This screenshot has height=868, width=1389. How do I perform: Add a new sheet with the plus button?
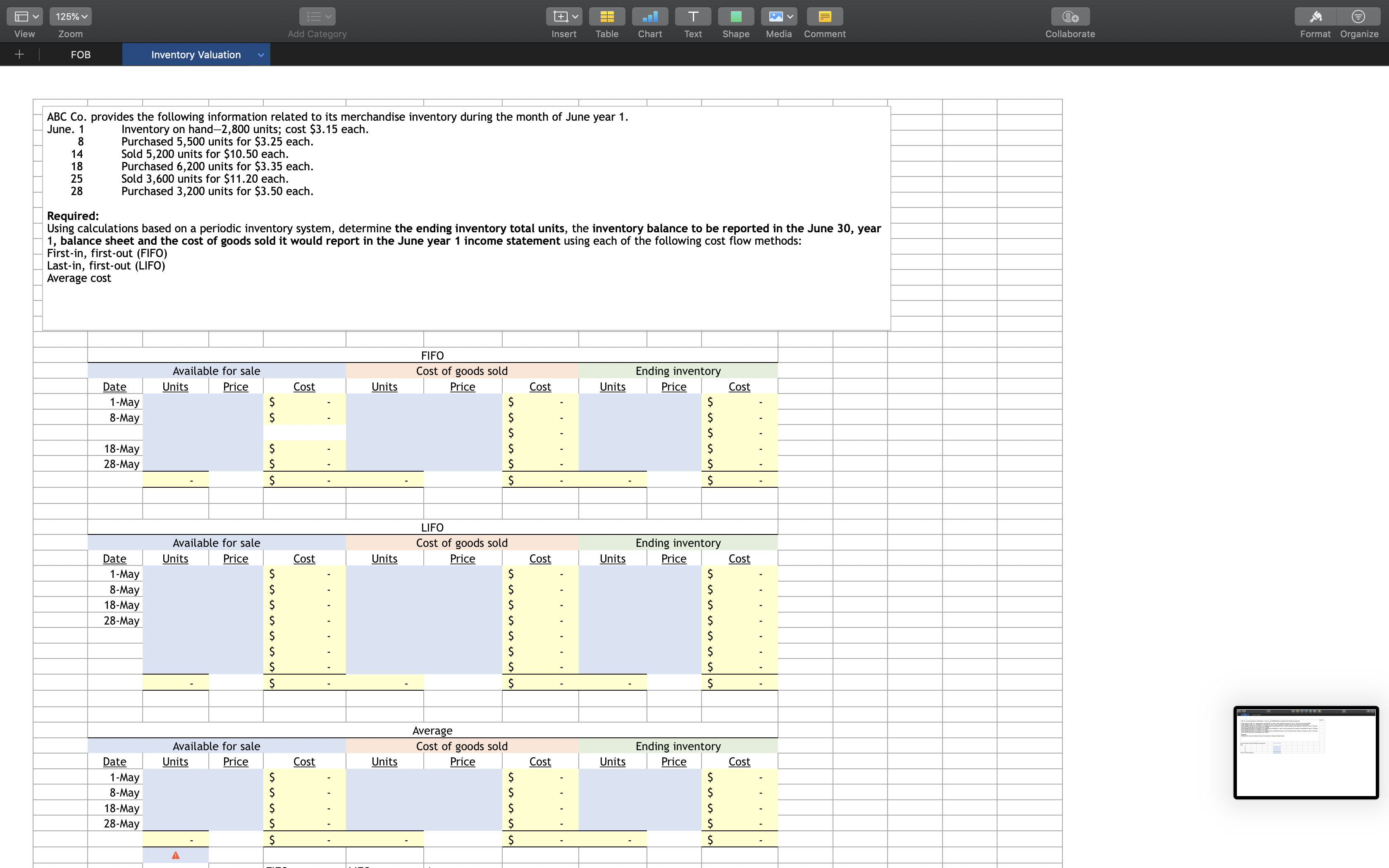coord(19,55)
